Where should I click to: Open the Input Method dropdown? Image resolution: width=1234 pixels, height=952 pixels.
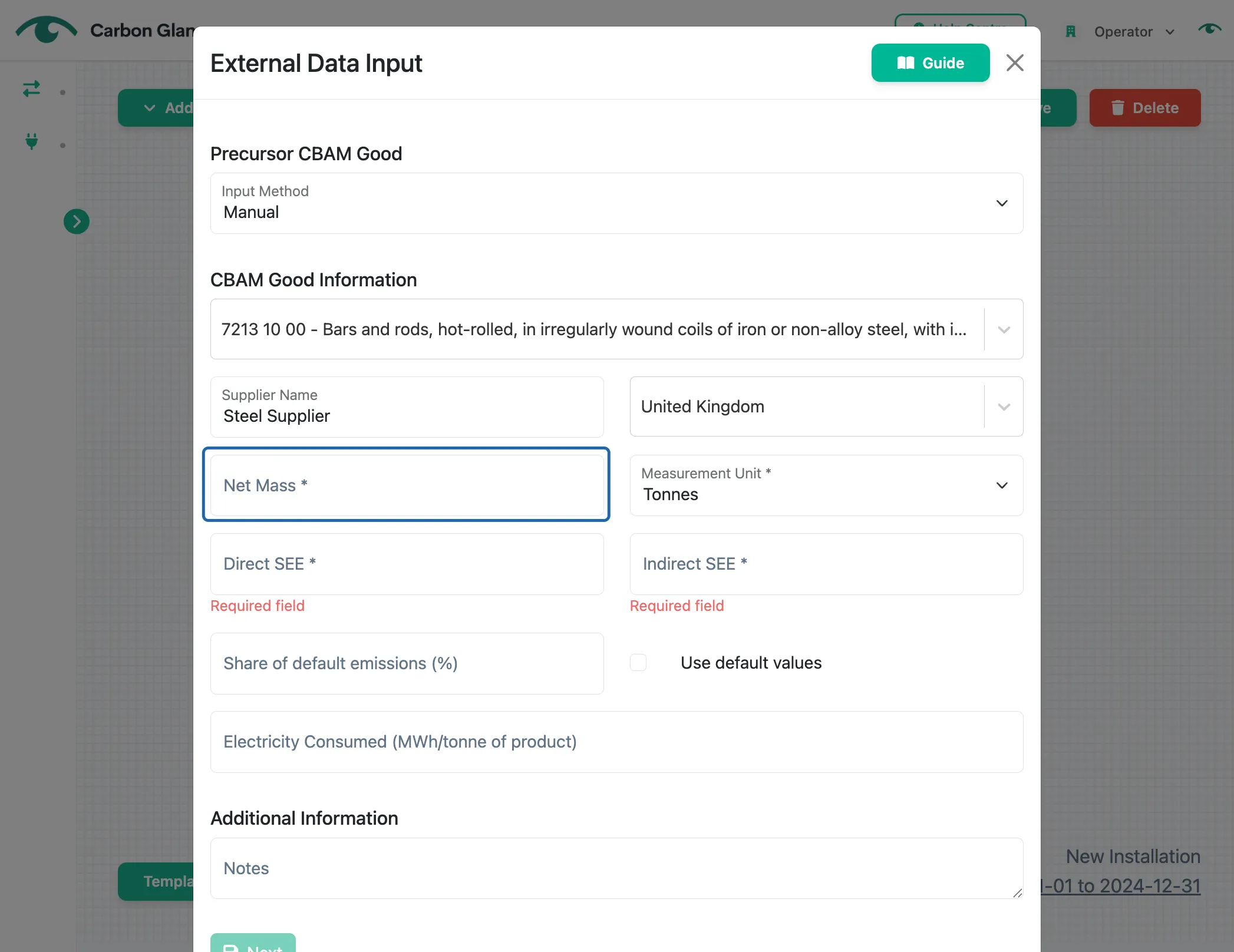pos(616,203)
